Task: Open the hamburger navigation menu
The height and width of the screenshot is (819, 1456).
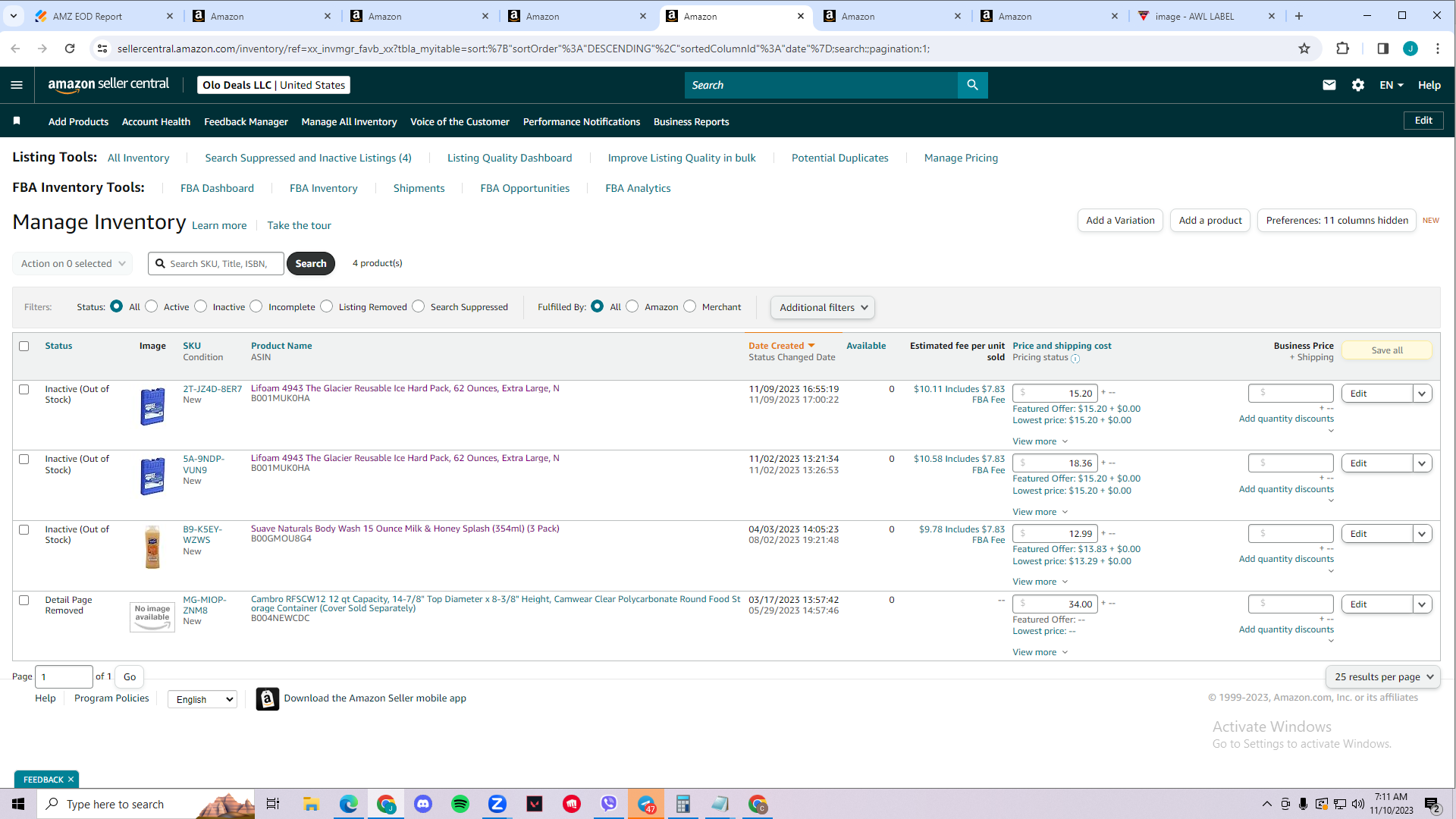Action: pyautogui.click(x=17, y=85)
